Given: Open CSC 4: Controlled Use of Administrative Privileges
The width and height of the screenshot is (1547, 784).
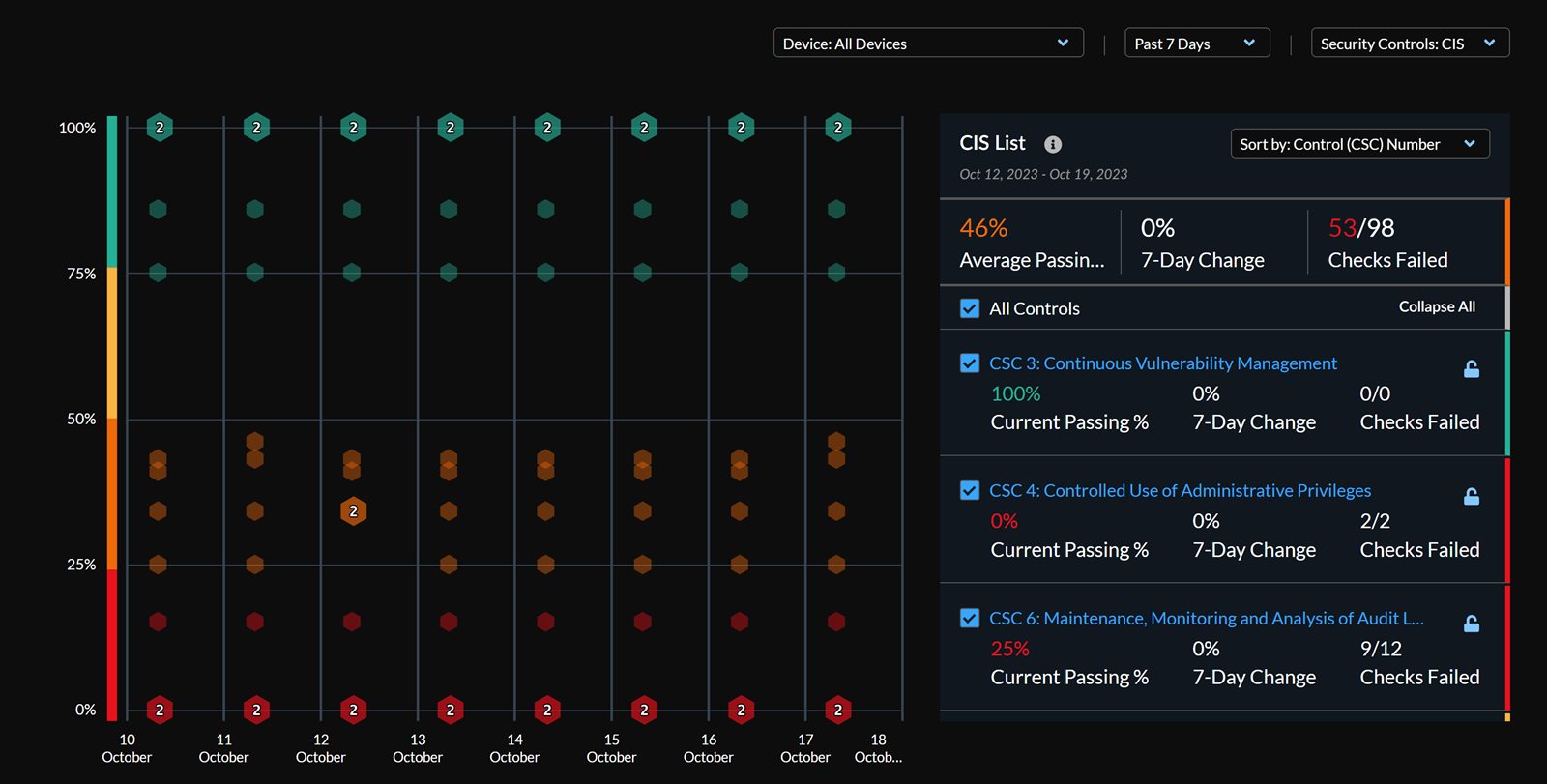Looking at the screenshot, I should coord(1180,491).
